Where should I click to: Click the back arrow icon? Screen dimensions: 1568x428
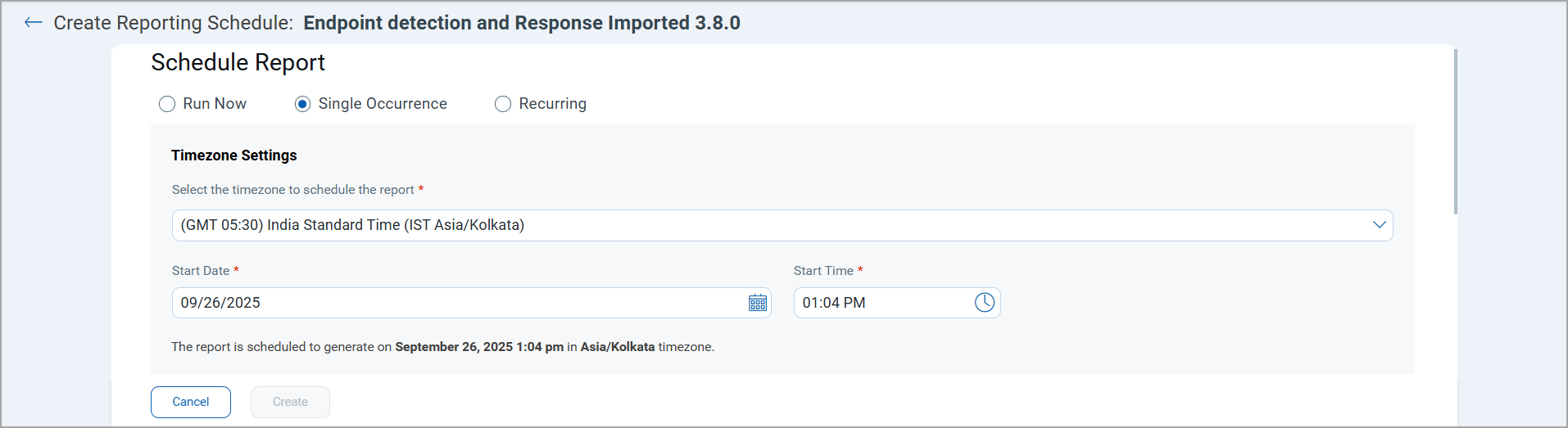[x=33, y=23]
